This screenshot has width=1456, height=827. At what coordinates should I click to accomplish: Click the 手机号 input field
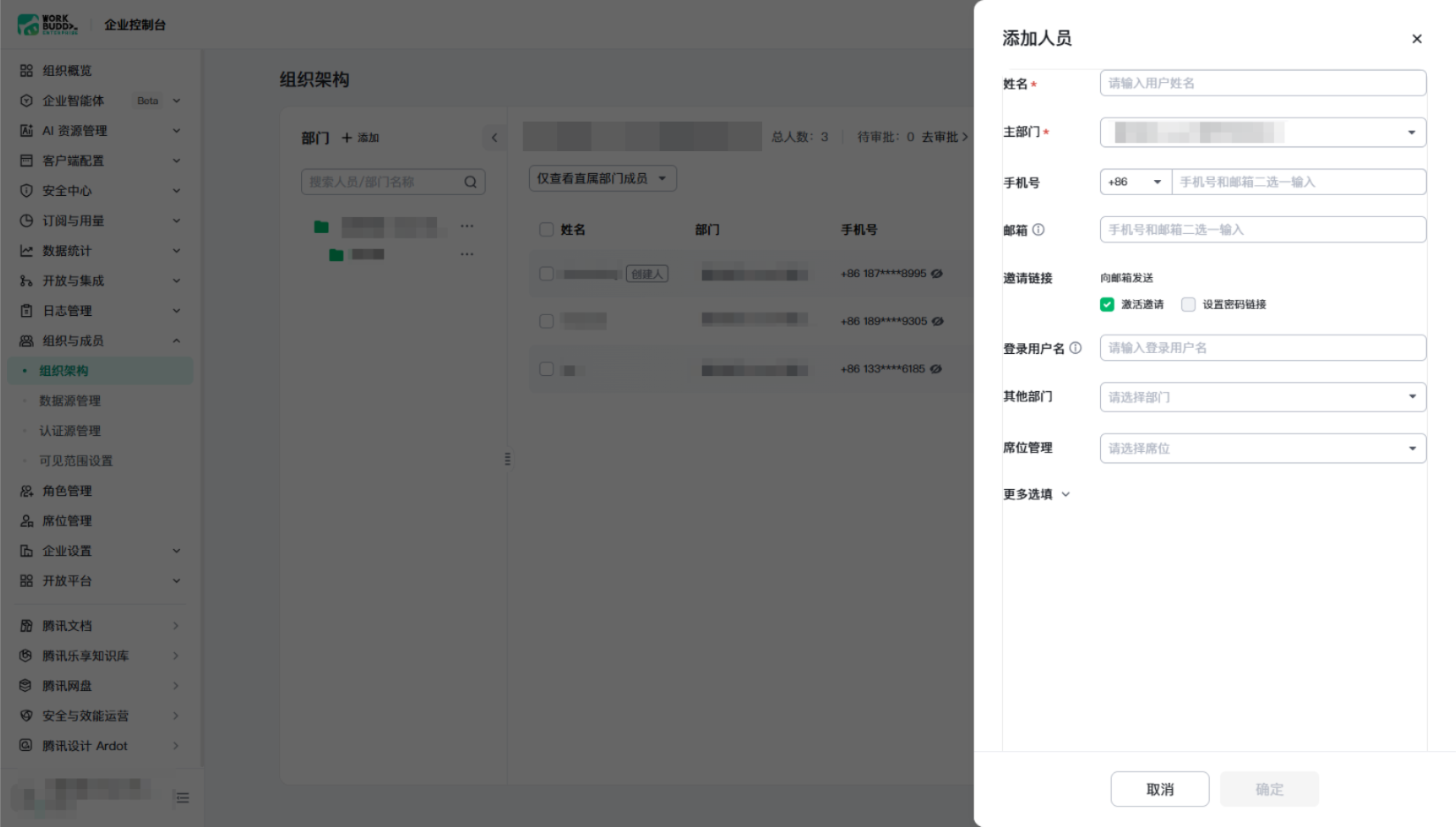pos(1298,182)
